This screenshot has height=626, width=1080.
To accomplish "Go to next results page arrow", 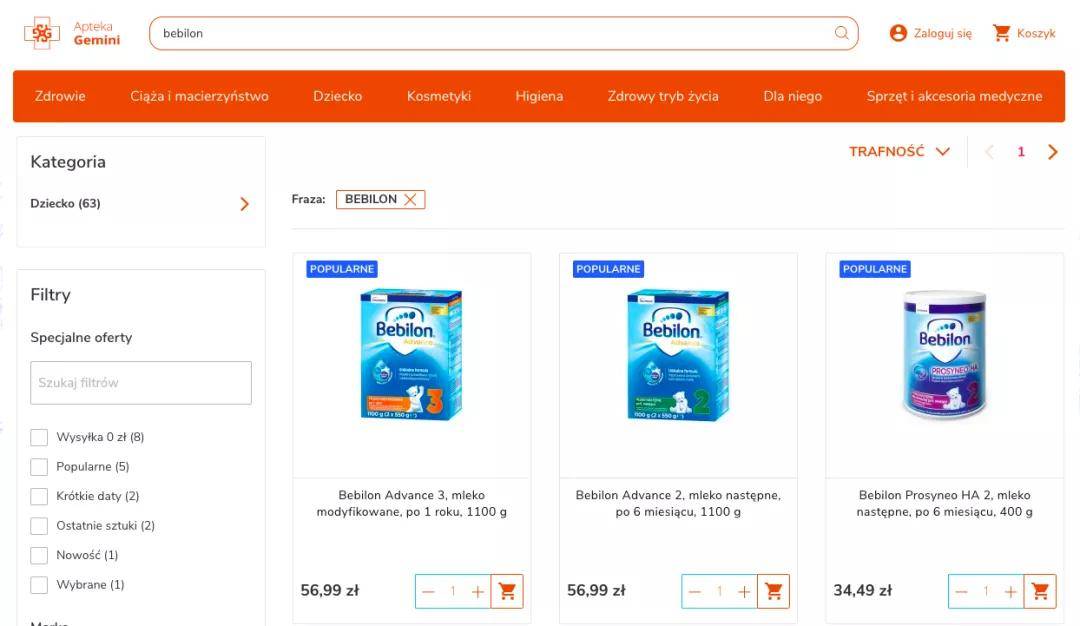I will 1052,152.
